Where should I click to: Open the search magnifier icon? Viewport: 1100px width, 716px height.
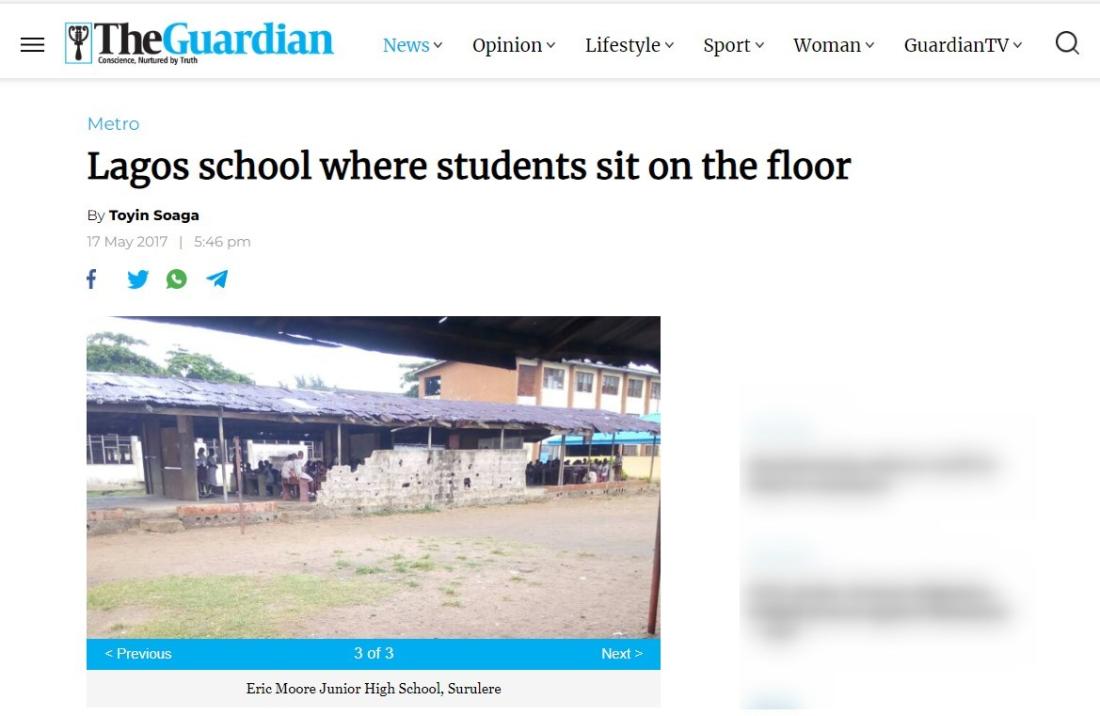coord(1067,43)
